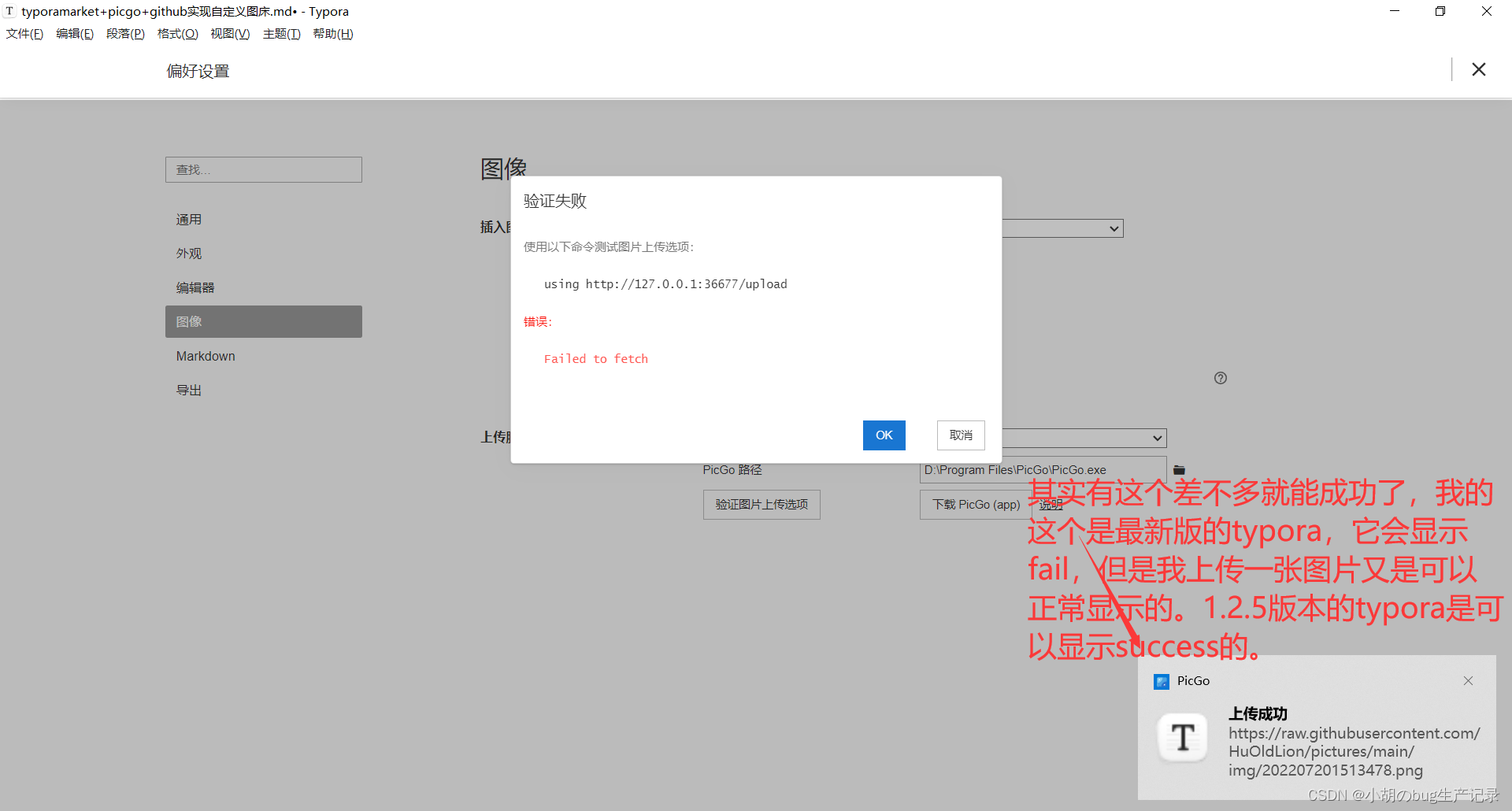
Task: Click the help question mark icon
Action: 1220,378
